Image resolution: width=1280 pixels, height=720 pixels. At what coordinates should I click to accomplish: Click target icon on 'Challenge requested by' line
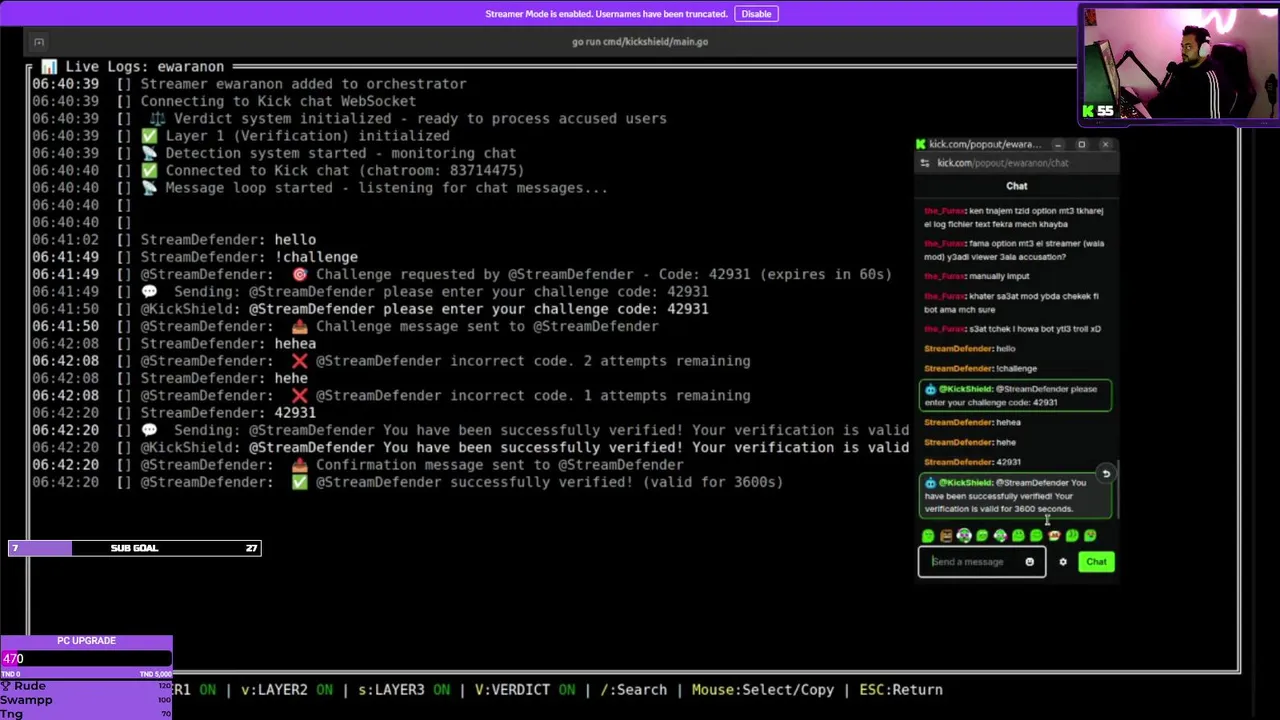coord(299,274)
